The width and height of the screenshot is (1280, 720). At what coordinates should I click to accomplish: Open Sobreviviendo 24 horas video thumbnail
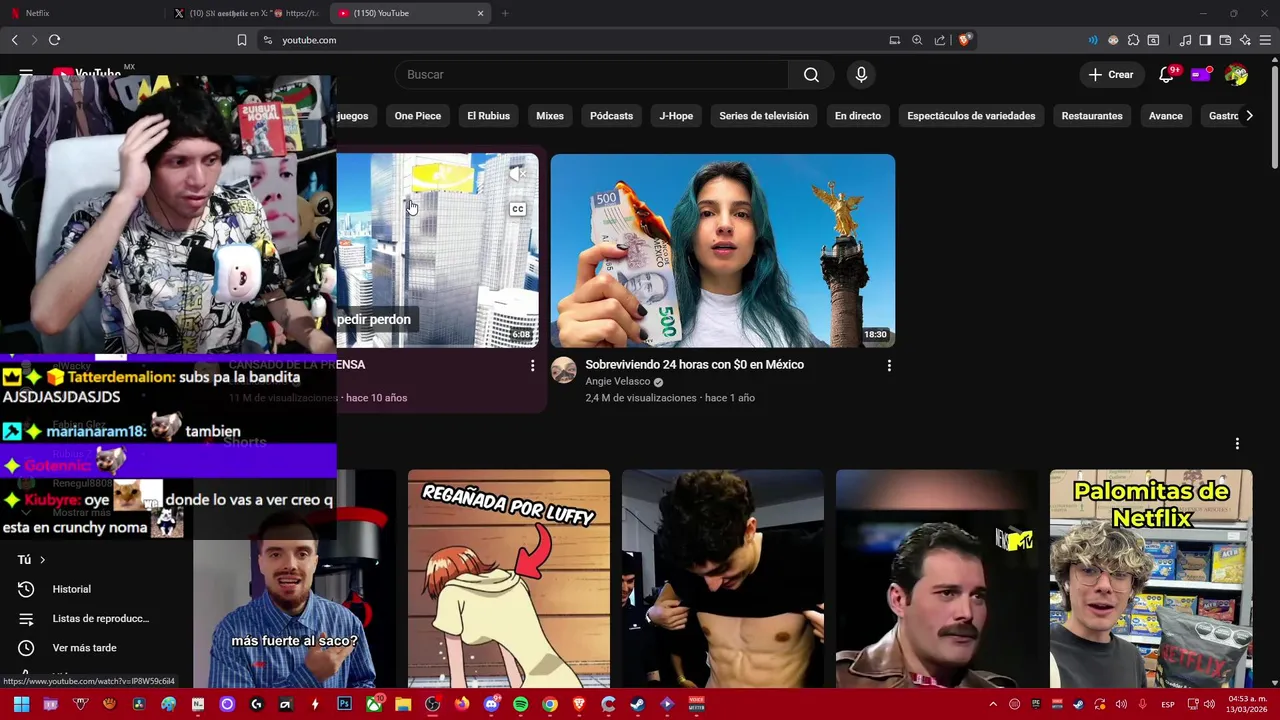(723, 250)
